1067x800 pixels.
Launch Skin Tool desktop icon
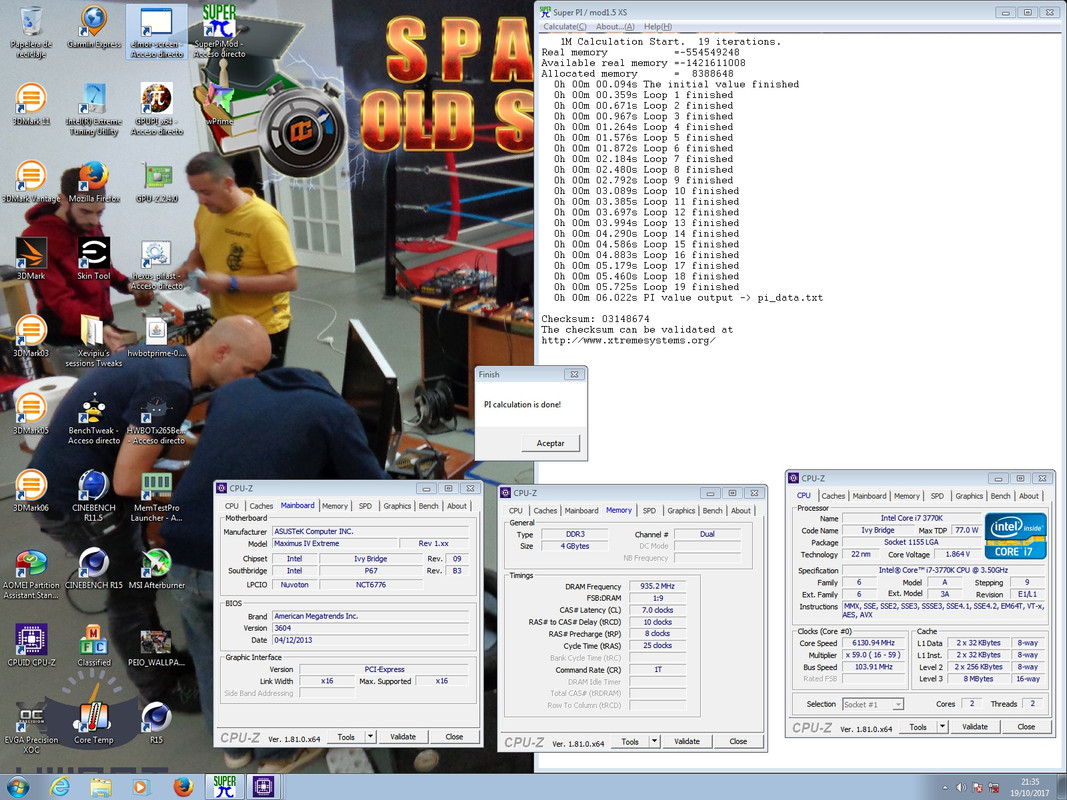coord(94,259)
